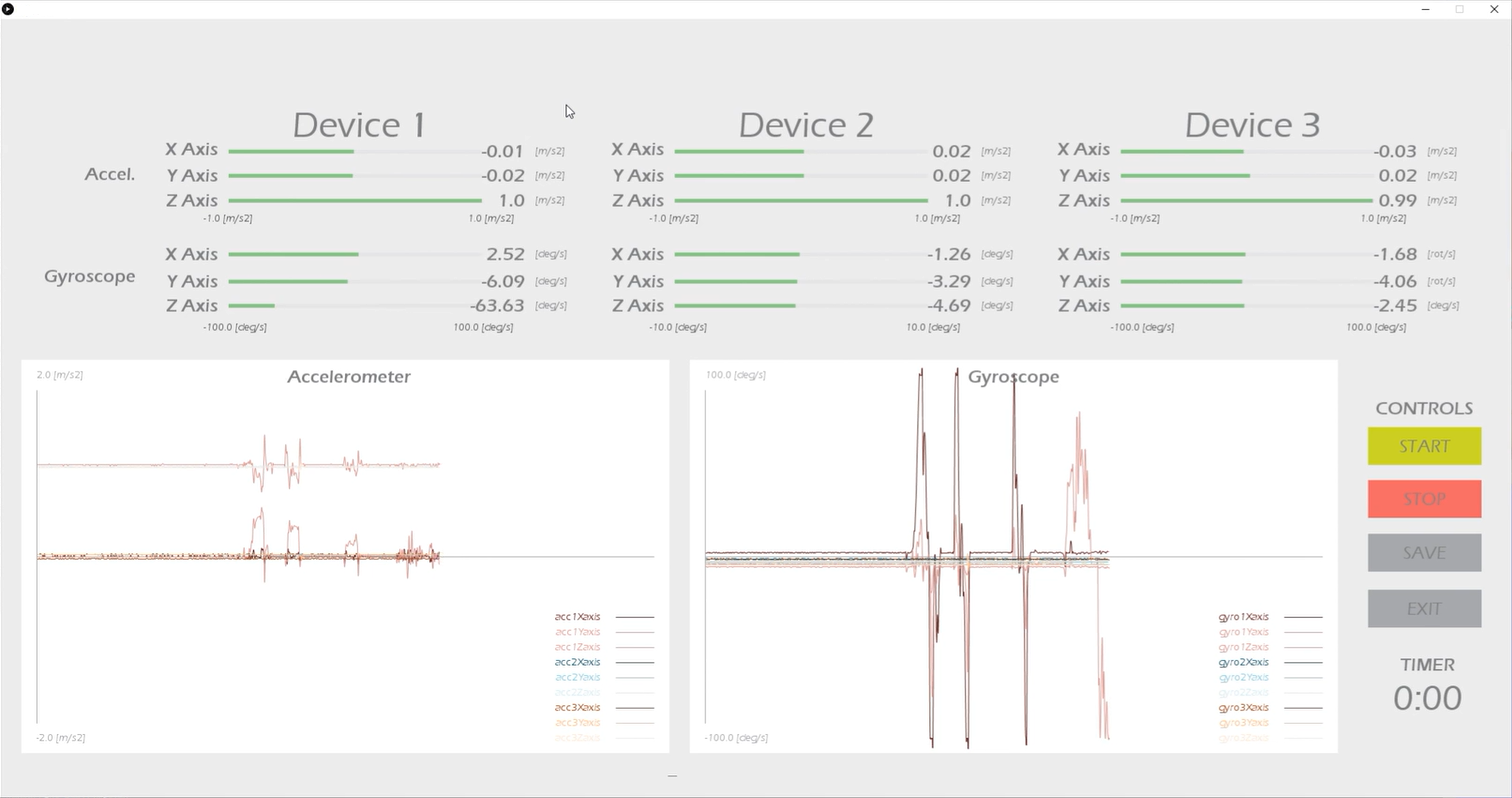
Task: Click the TIMER 0:00 display
Action: (1427, 697)
